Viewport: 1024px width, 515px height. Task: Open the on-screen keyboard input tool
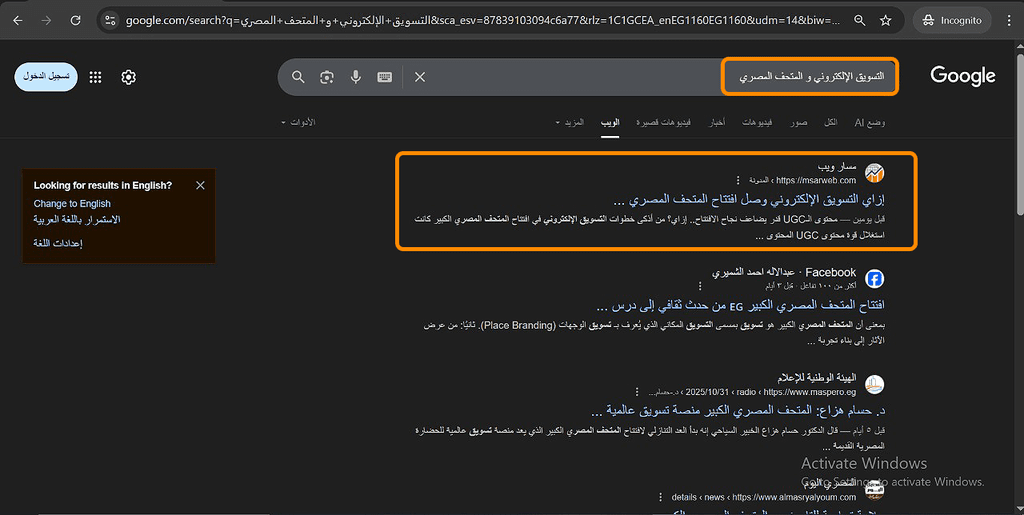384,77
